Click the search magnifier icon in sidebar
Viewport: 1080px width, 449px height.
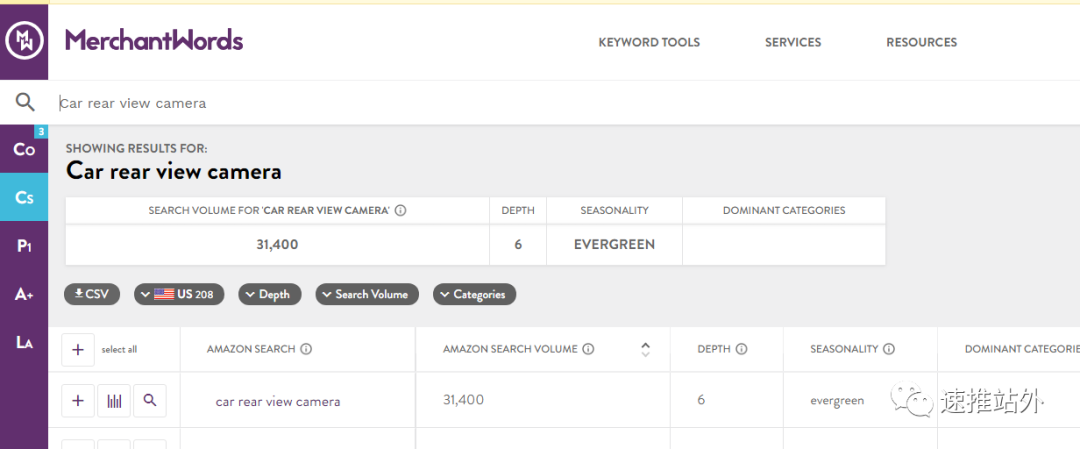24,102
